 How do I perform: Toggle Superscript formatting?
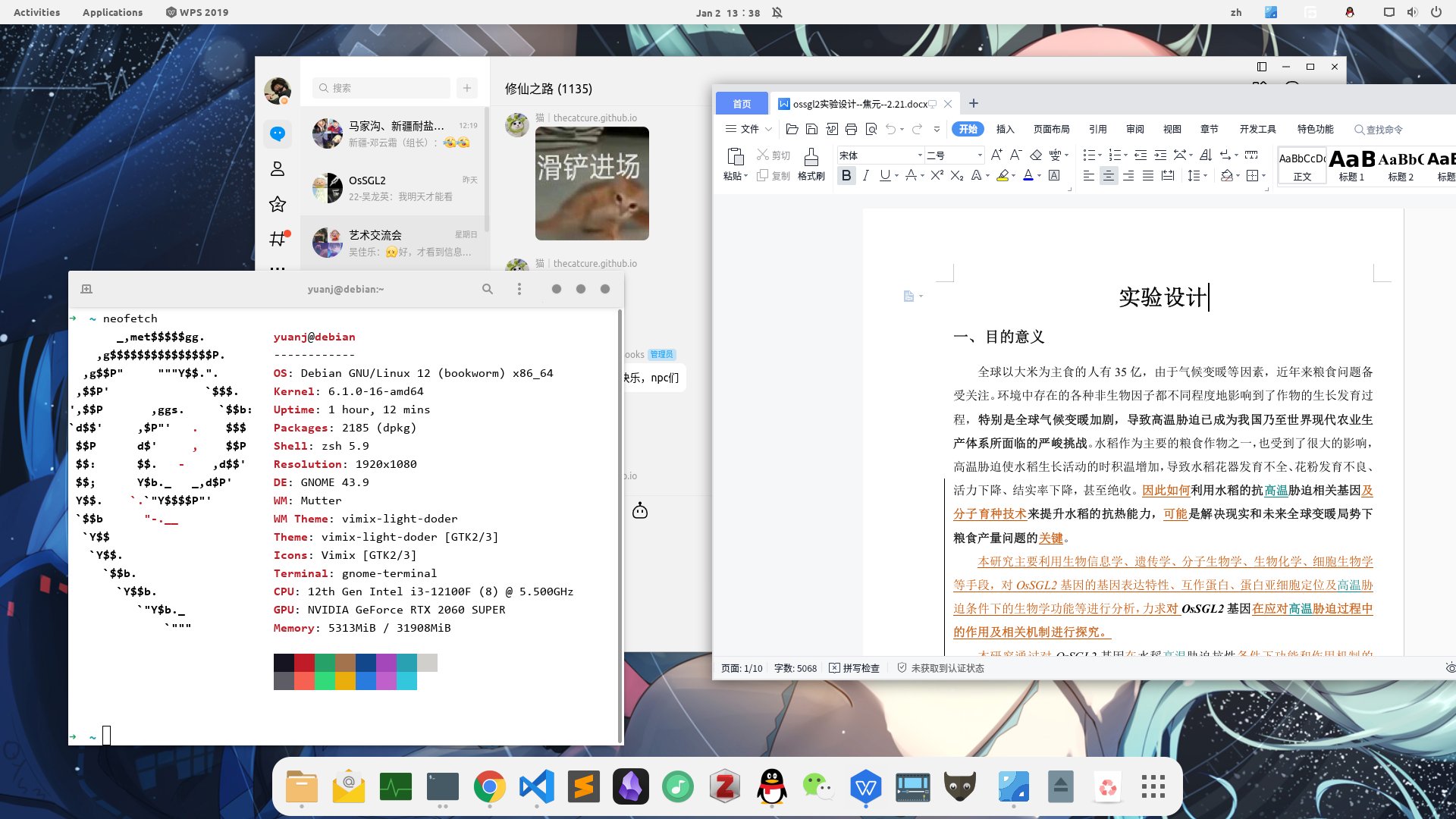[x=937, y=175]
